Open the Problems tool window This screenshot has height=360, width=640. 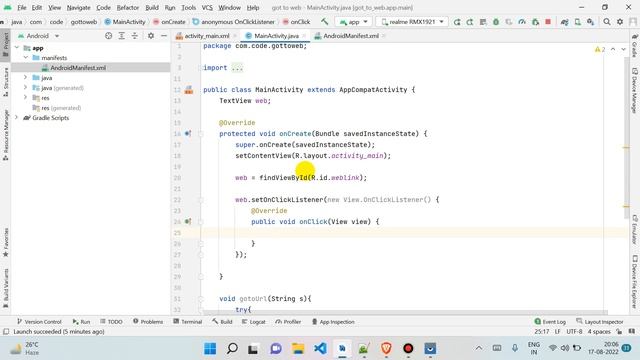click(148, 322)
